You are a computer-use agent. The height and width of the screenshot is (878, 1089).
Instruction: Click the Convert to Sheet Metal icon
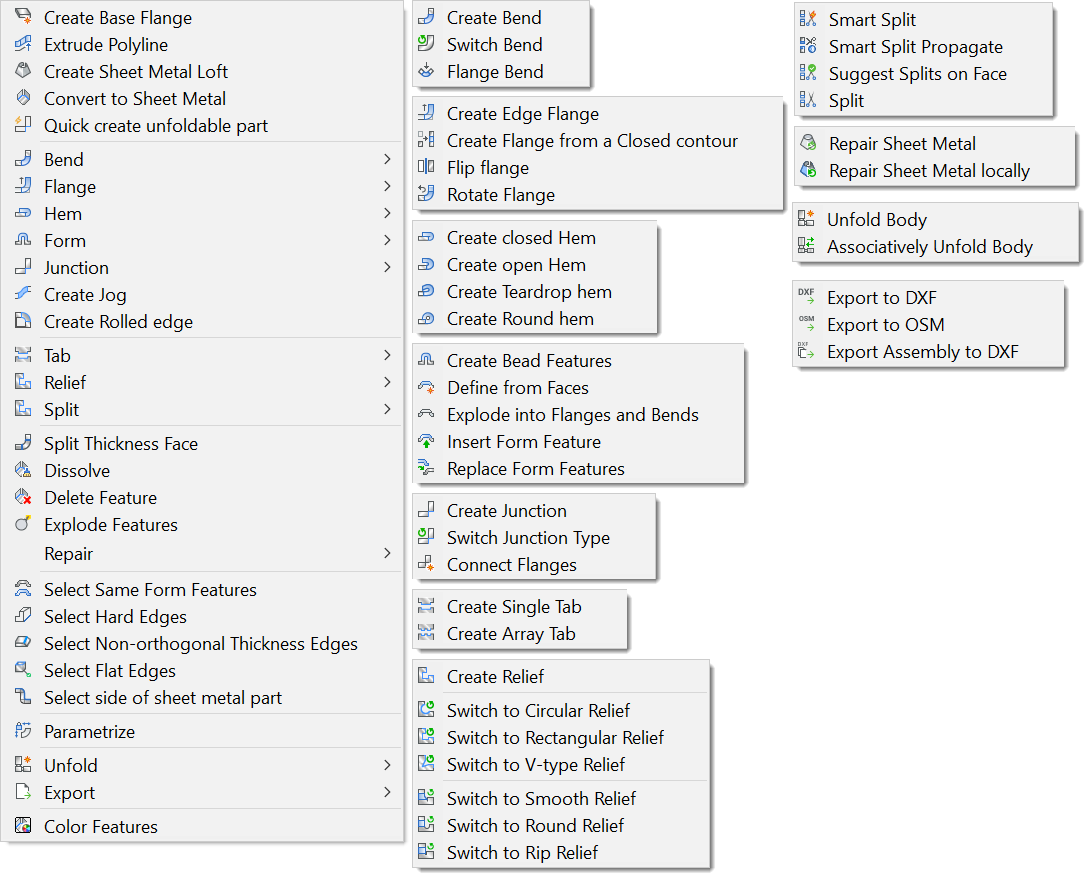click(x=24, y=99)
